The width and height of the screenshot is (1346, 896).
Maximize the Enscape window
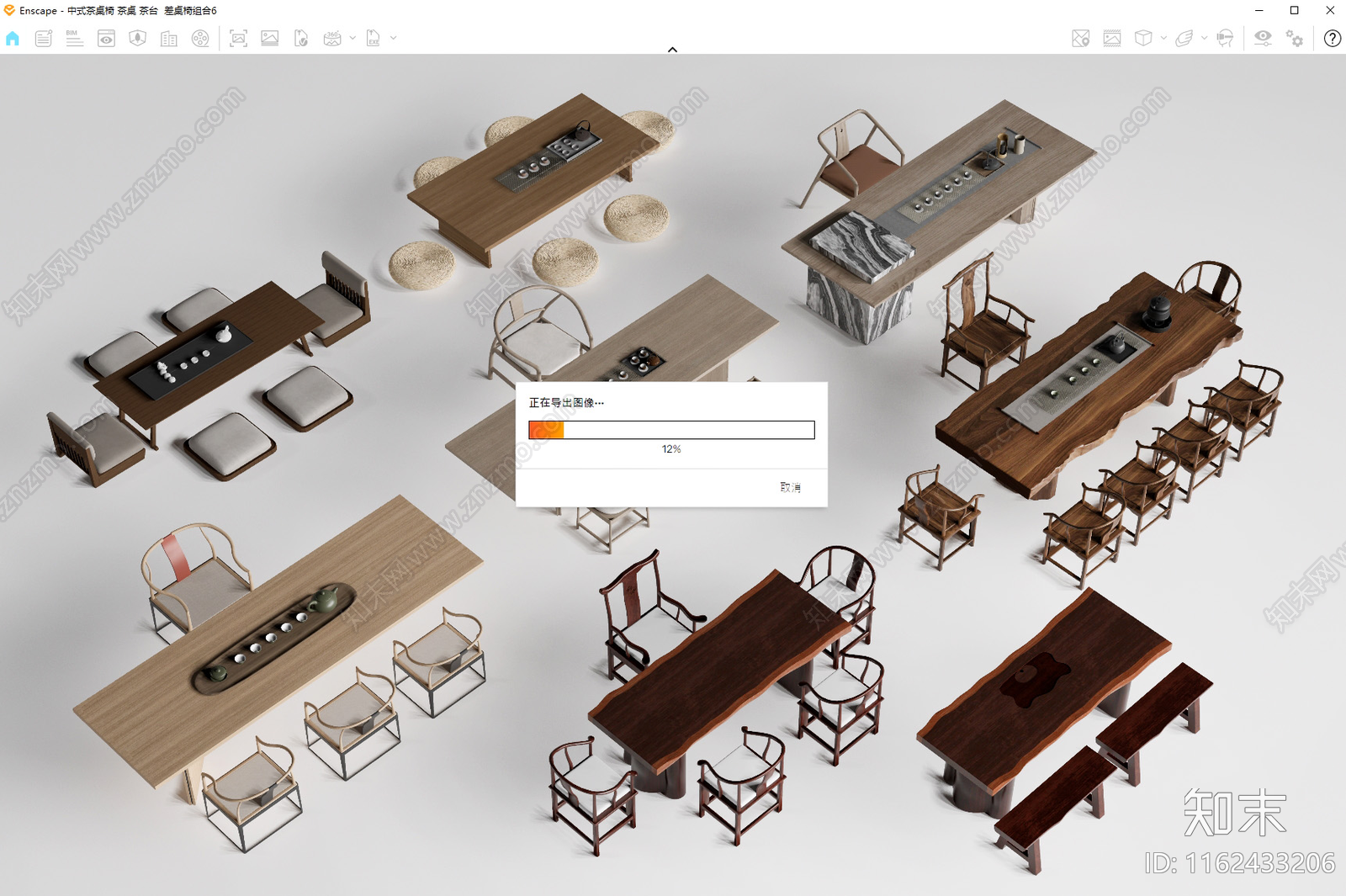click(1295, 11)
